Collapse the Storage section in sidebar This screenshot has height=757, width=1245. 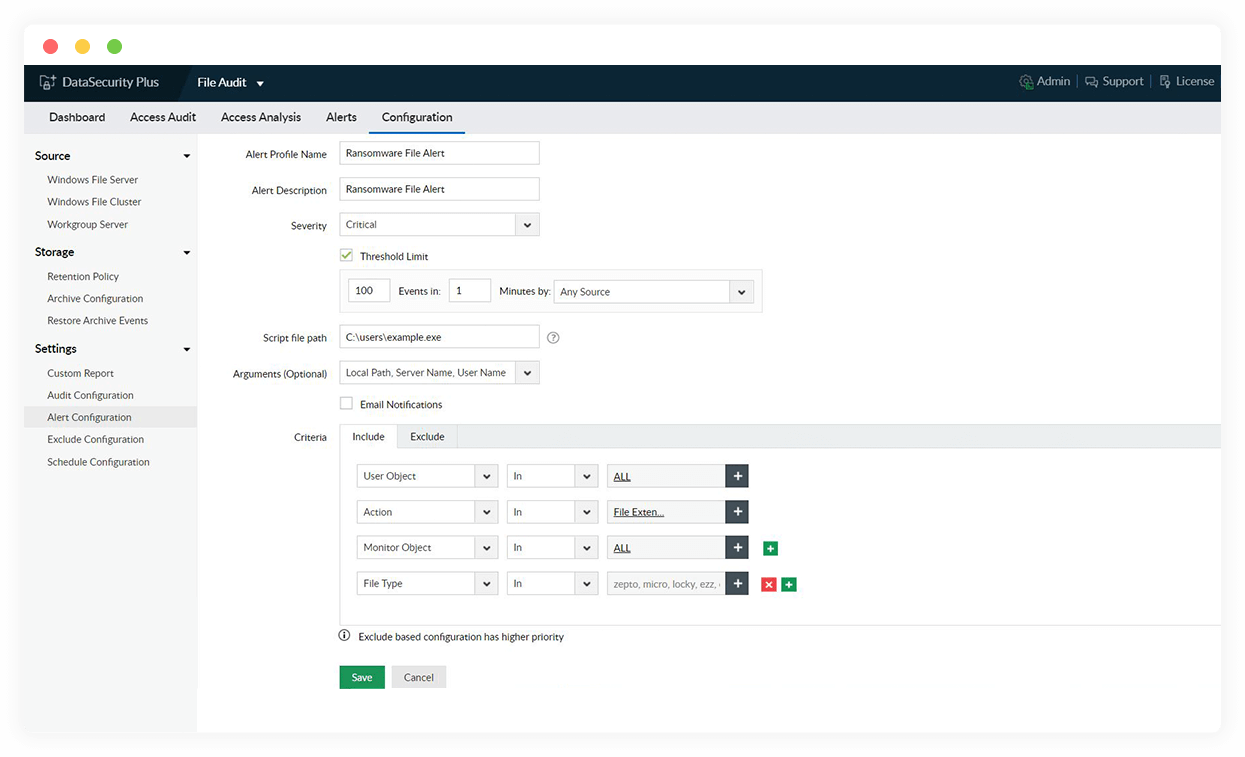186,252
